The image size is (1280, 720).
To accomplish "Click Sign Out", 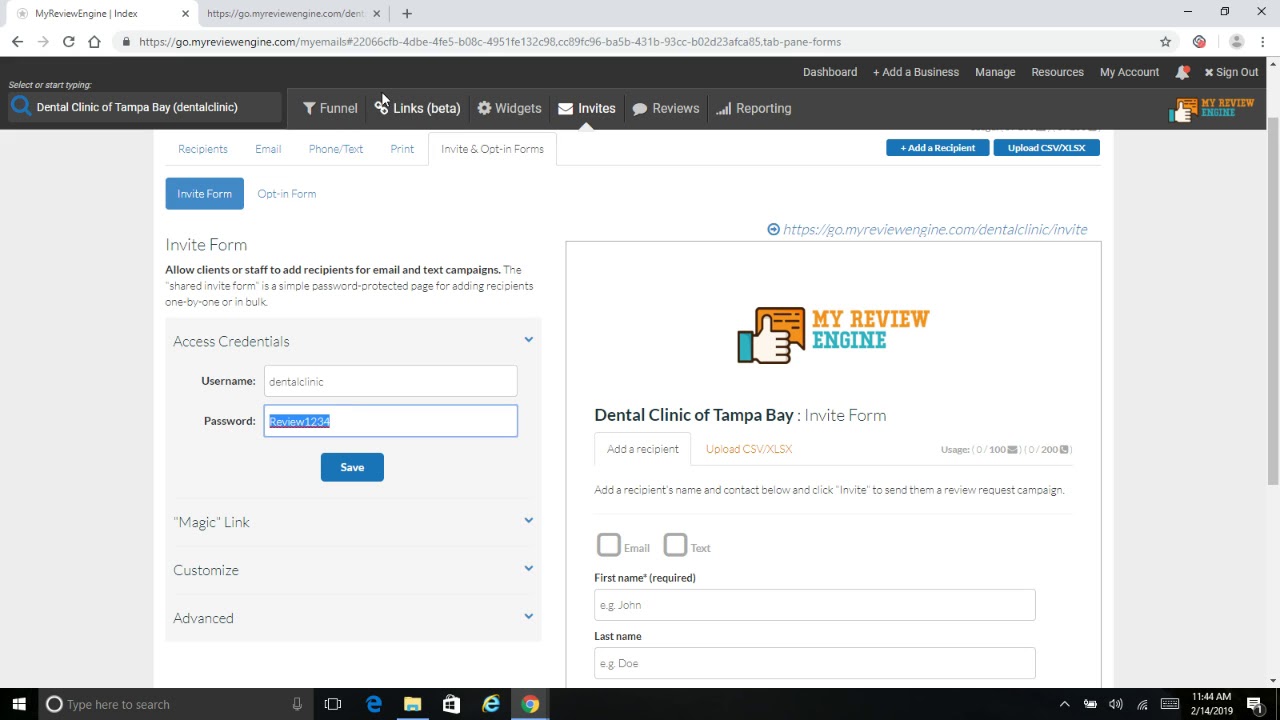I will click(x=1231, y=72).
